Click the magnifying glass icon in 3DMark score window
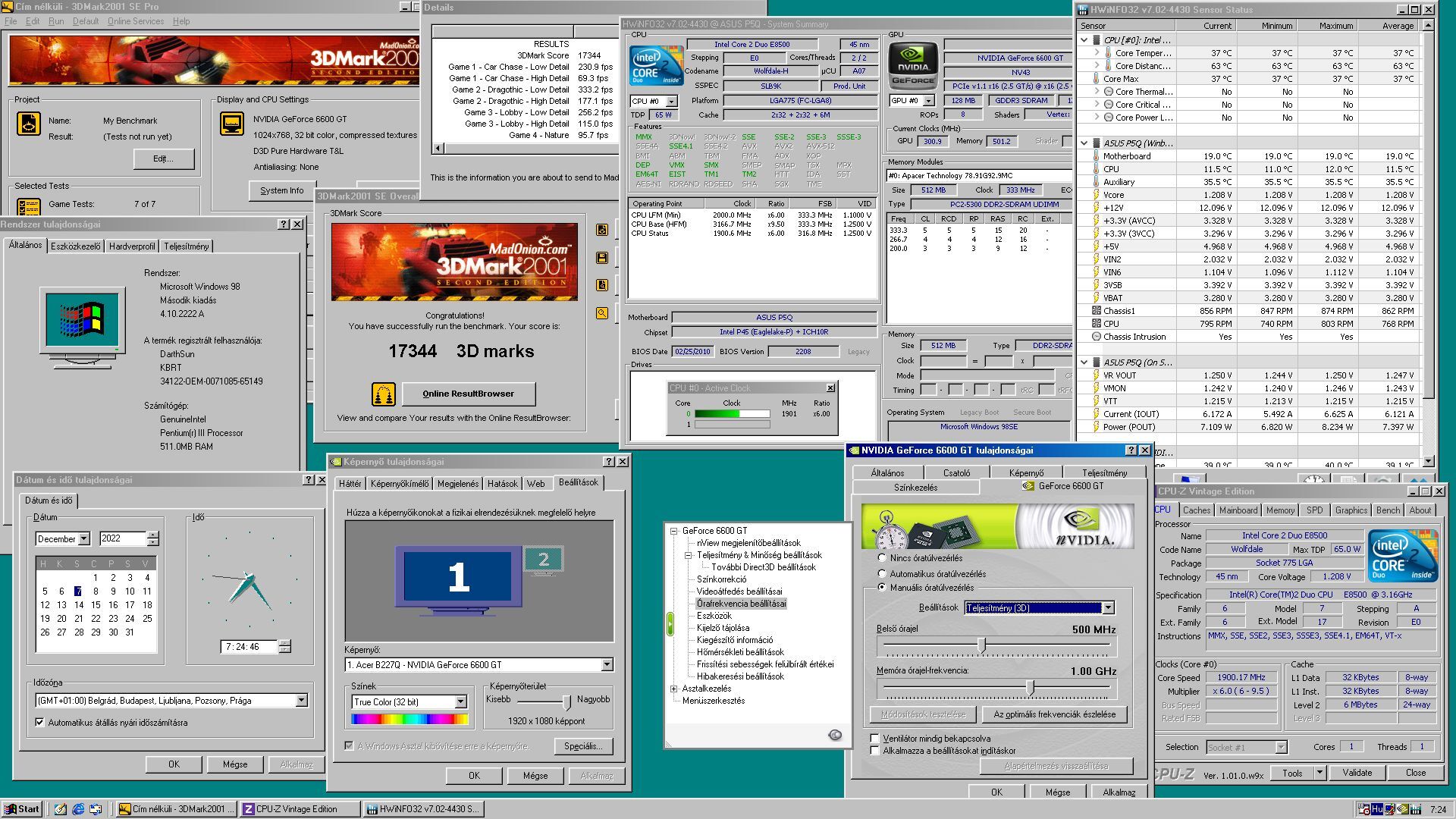 click(602, 312)
